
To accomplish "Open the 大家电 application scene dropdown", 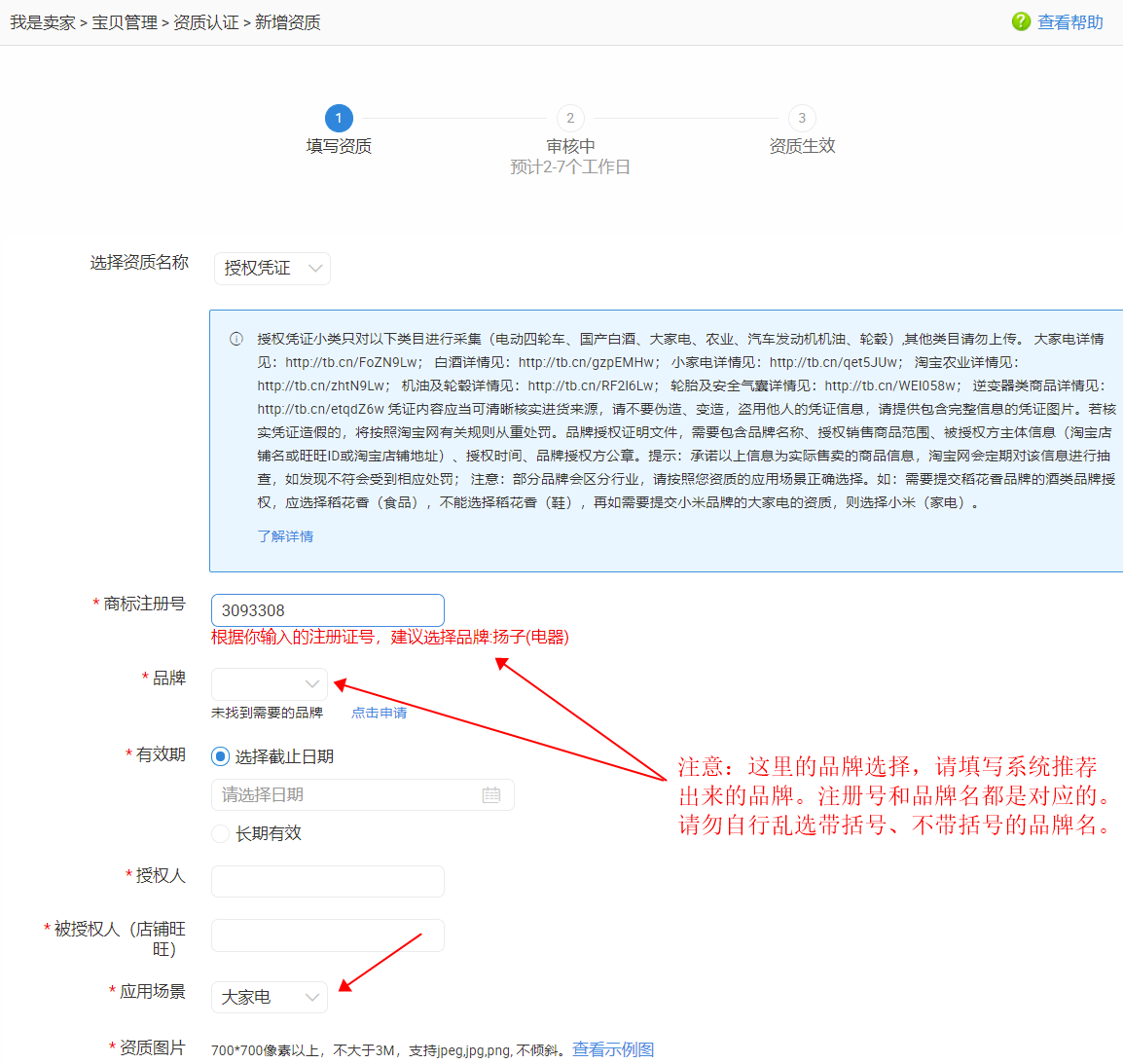I will pos(270,997).
